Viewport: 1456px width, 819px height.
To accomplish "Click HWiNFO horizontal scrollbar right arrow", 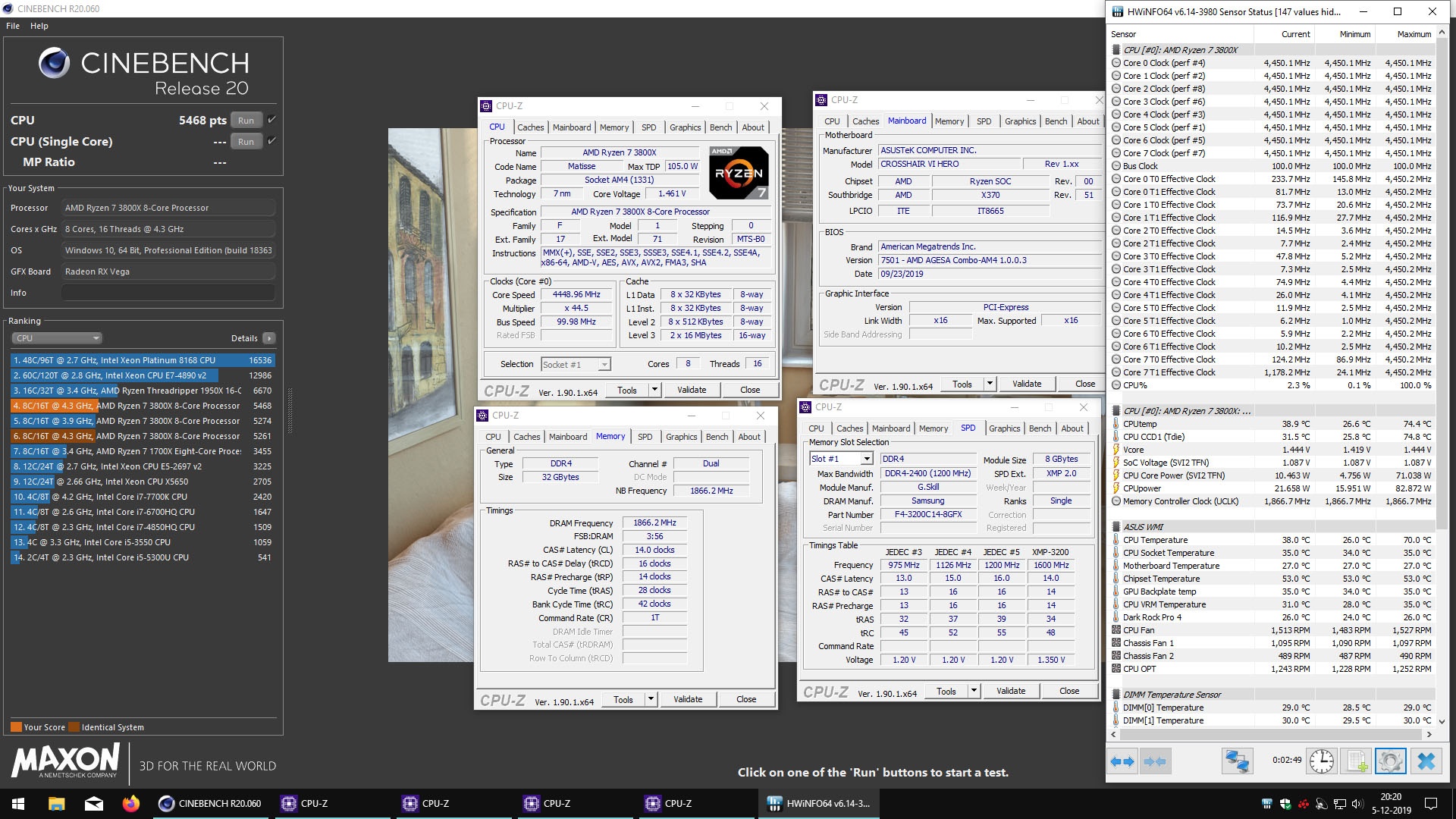I will 1429,734.
